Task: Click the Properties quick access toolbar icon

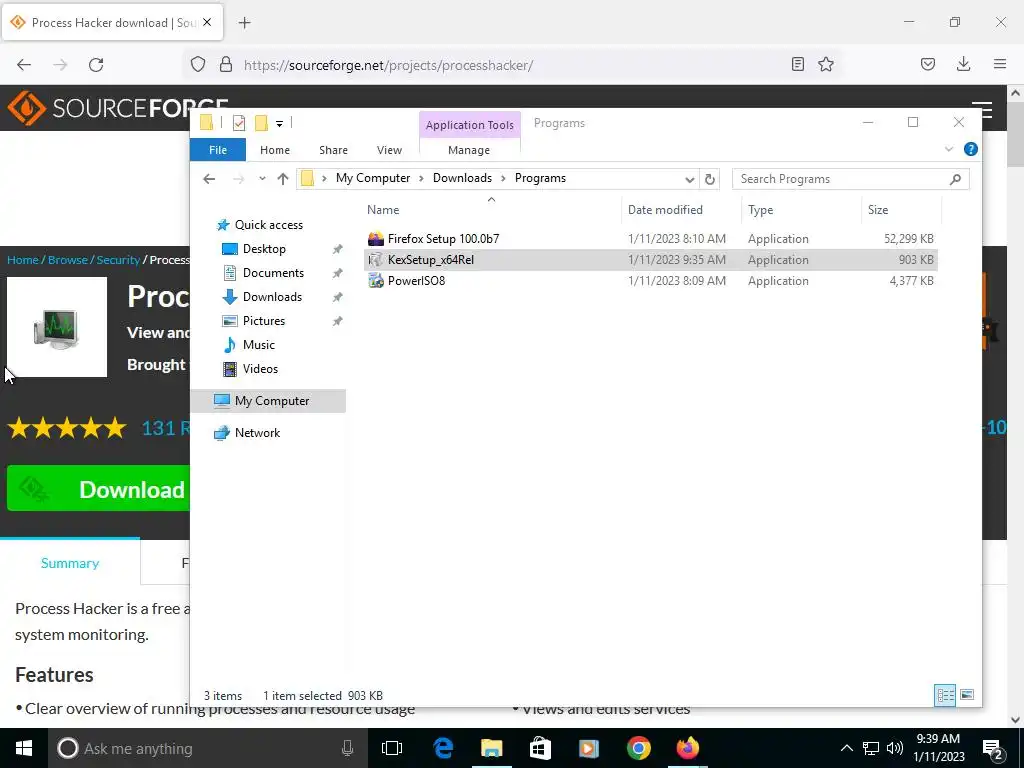Action: [x=239, y=123]
